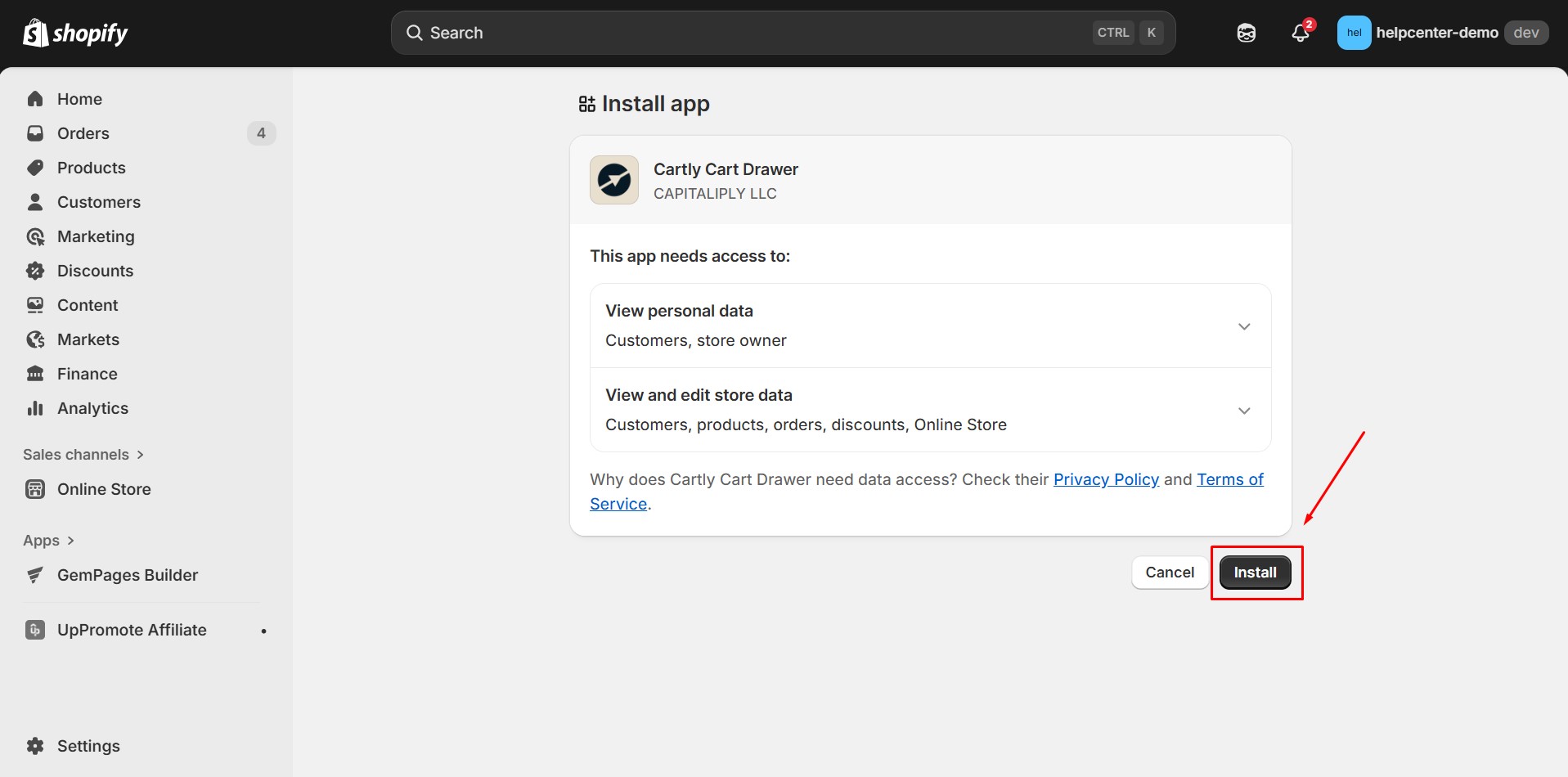Image resolution: width=1568 pixels, height=777 pixels.
Task: Open the Orders section from the sidebar
Action: (x=83, y=132)
